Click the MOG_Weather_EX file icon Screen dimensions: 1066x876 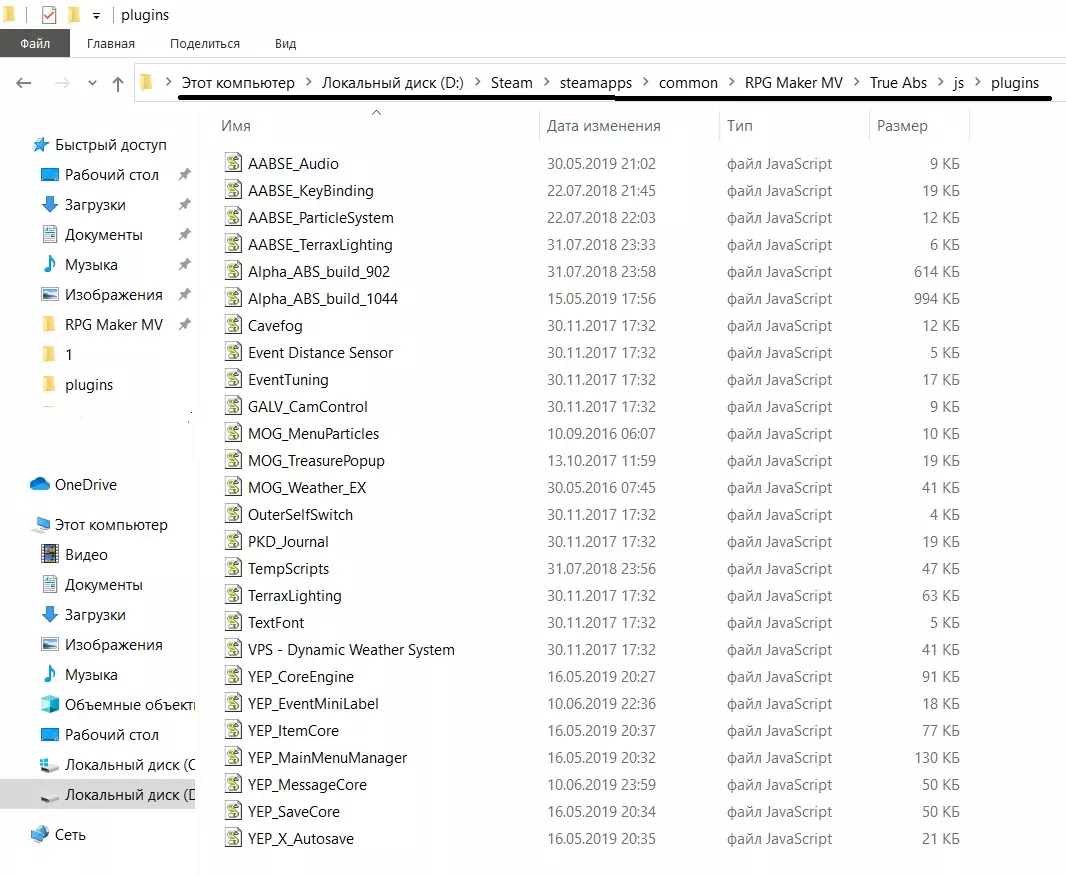[233, 487]
